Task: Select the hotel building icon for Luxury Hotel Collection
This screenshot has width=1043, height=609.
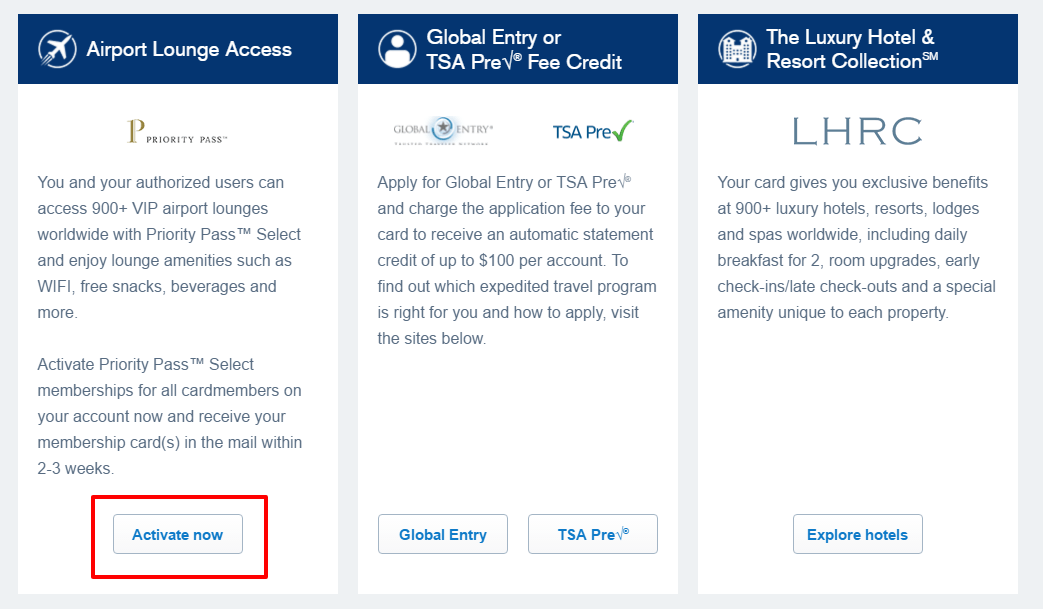Action: pos(737,48)
